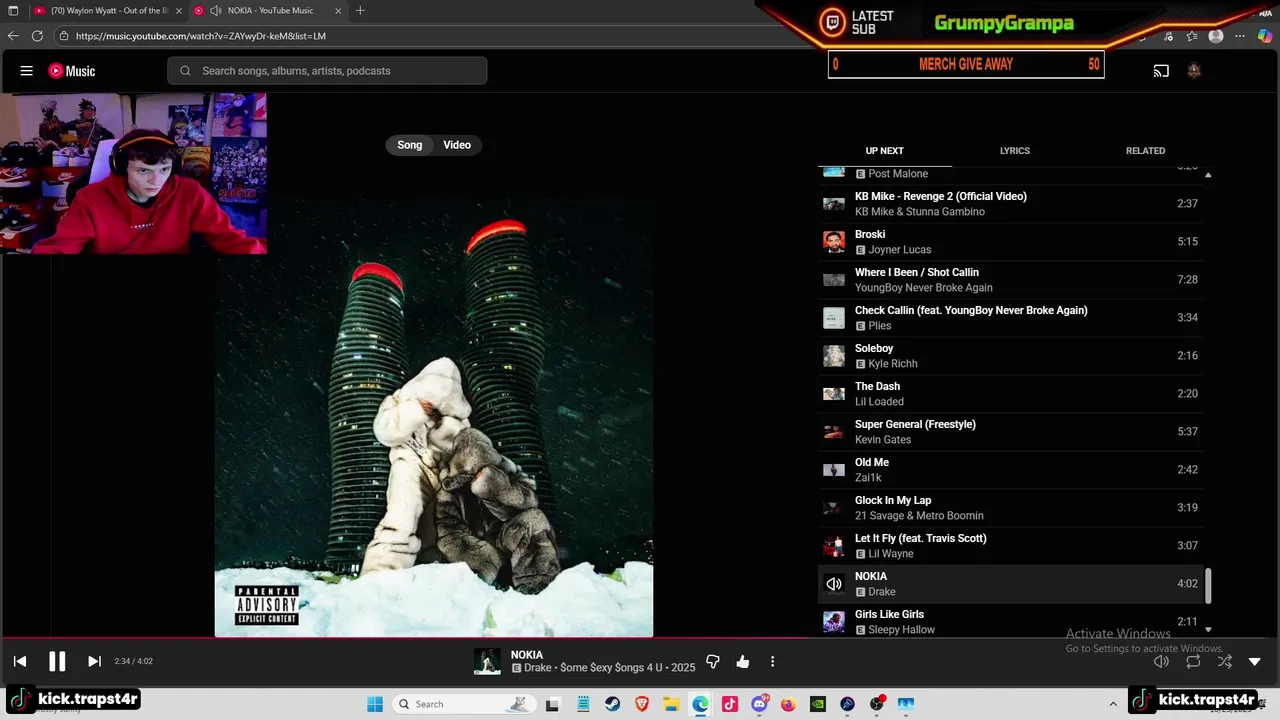Click the search songs input field
The width and height of the screenshot is (1280, 720).
[327, 71]
